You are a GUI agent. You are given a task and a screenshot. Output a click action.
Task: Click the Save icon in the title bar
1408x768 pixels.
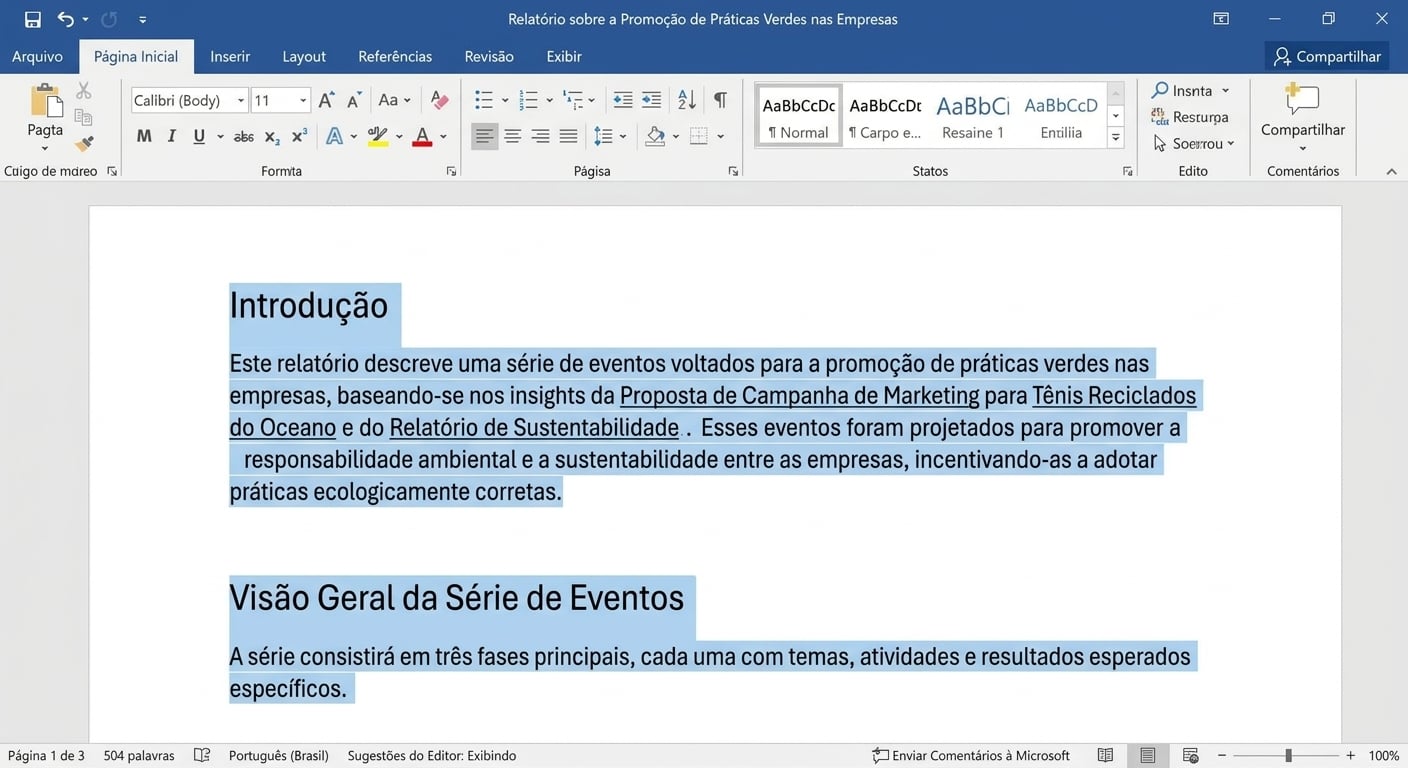pyautogui.click(x=33, y=19)
